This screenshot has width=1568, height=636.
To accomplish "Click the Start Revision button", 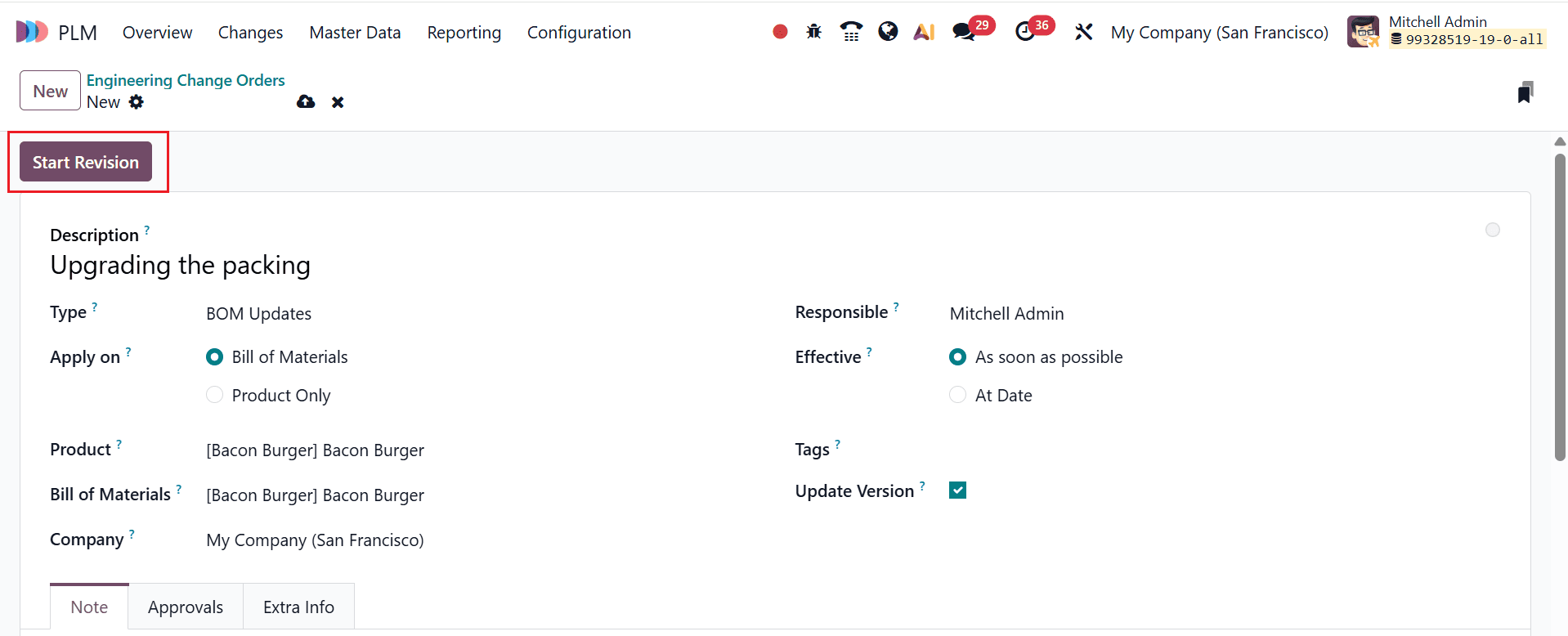I will (x=86, y=162).
